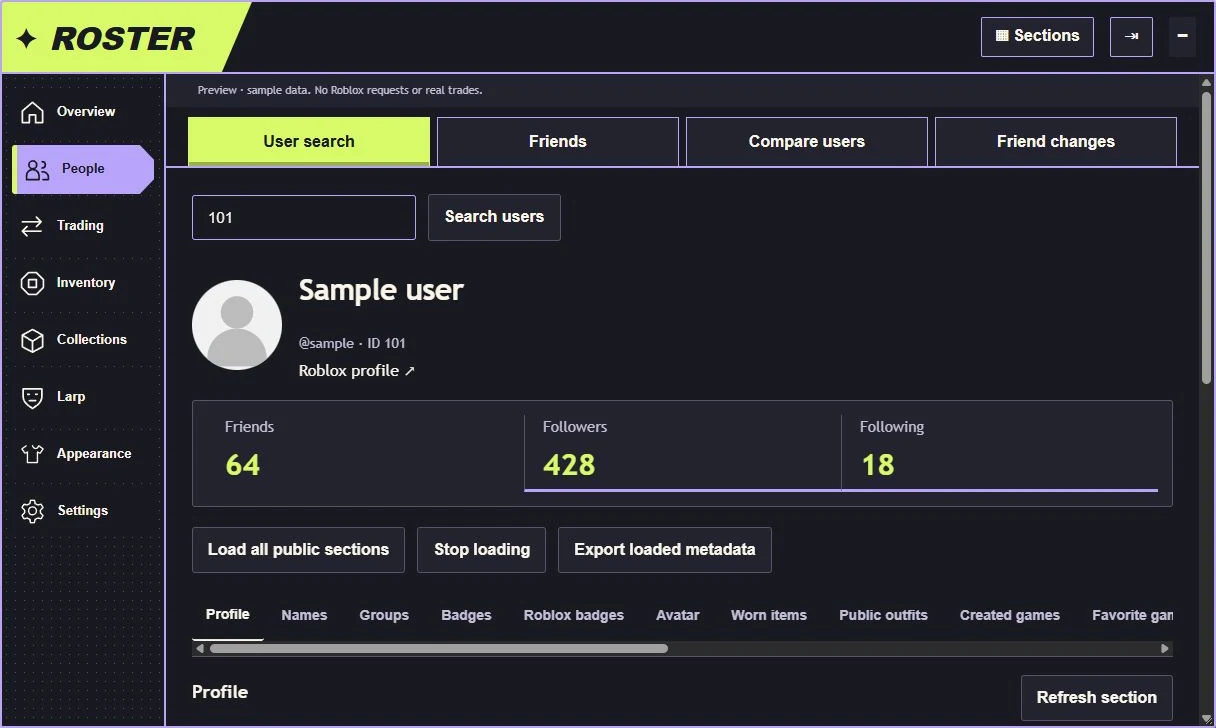The image size is (1216, 728).
Task: Click the Friends count card
Action: pyautogui.click(x=366, y=452)
